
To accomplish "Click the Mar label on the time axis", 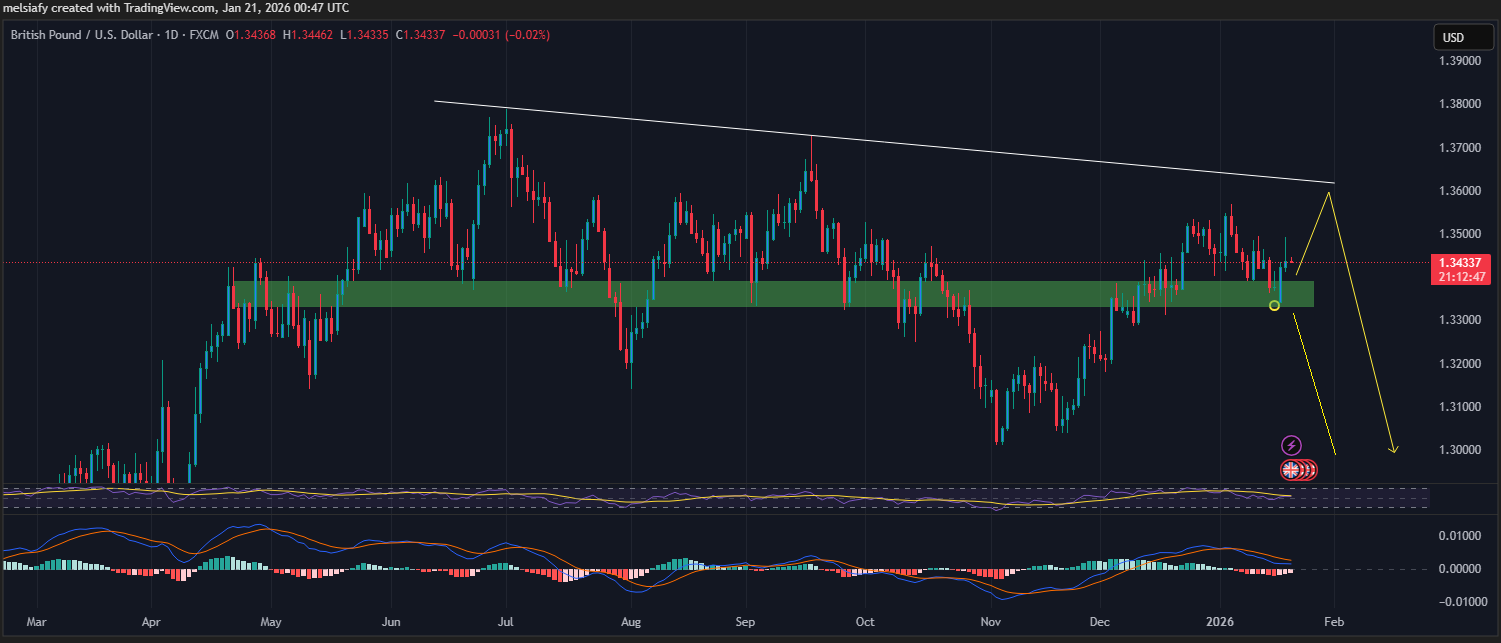I will pos(36,622).
